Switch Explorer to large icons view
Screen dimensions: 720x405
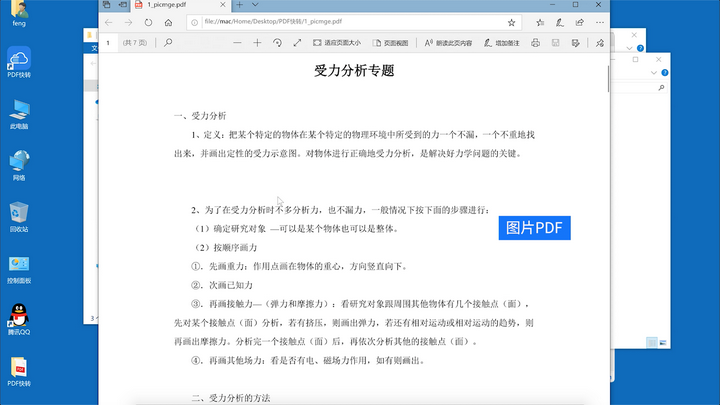[663, 343]
